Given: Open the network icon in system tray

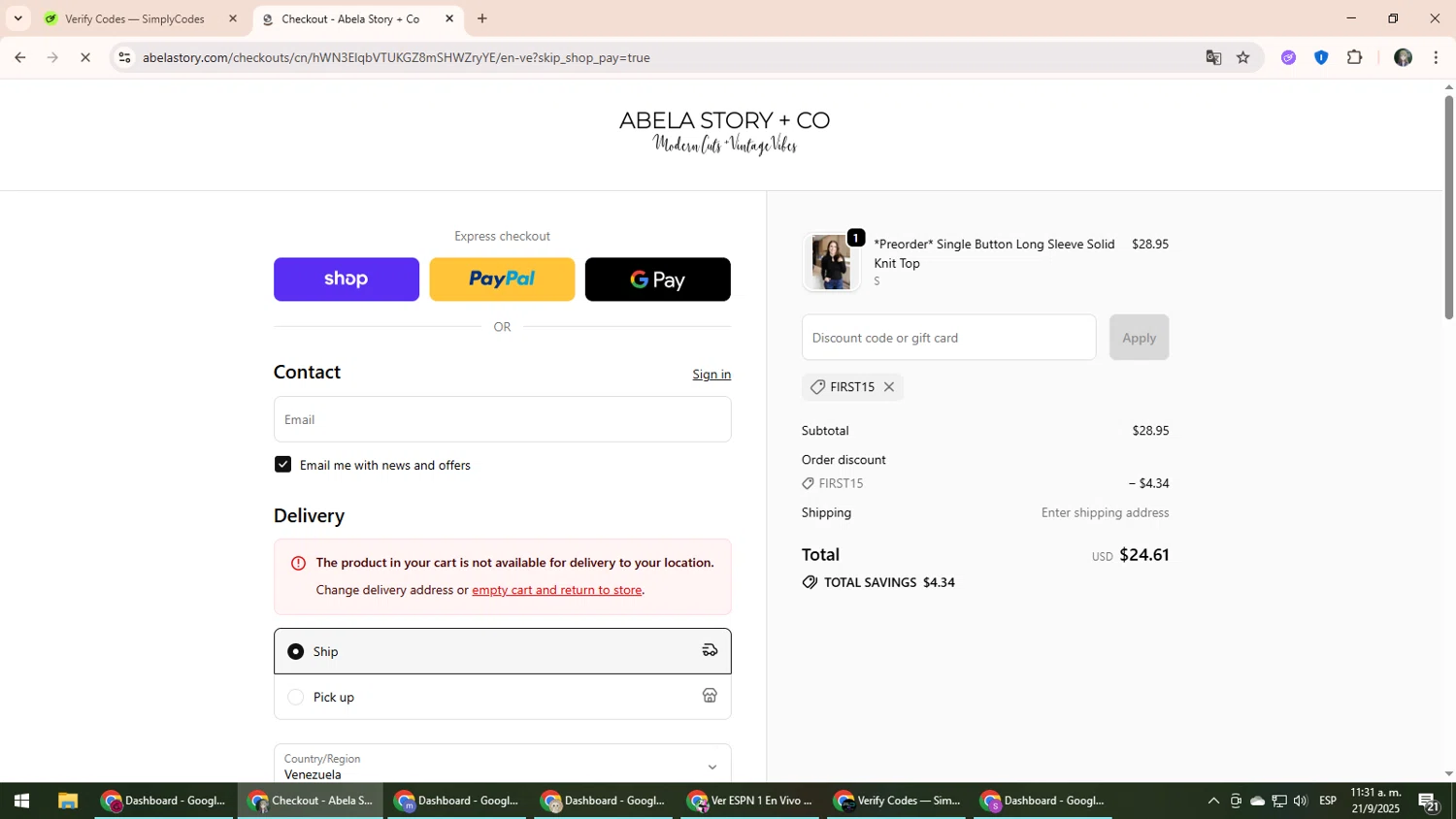Looking at the screenshot, I should click(1279, 801).
